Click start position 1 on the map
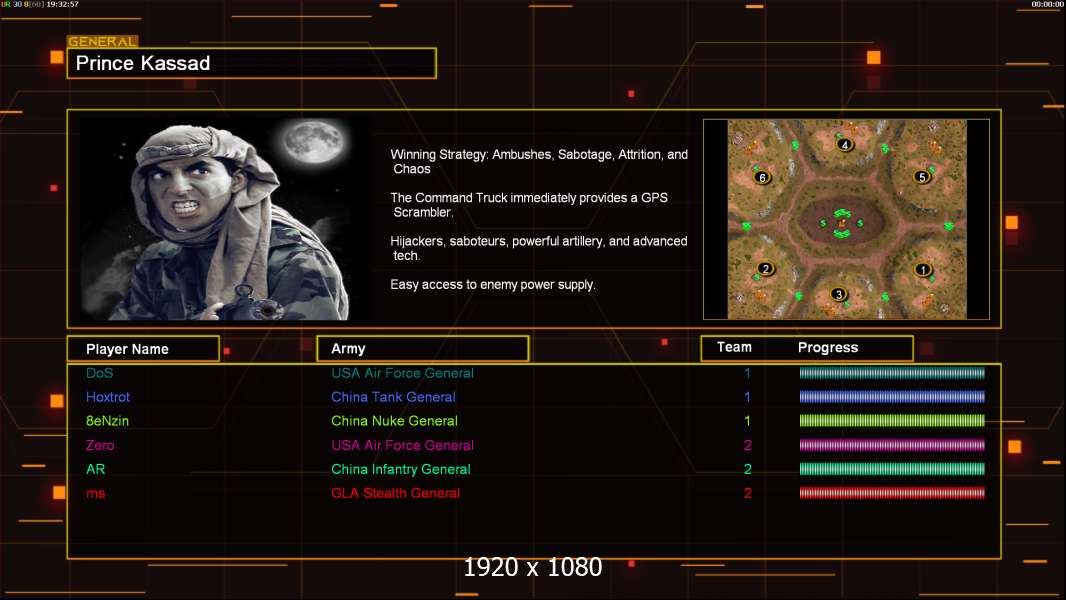The height and width of the screenshot is (600, 1066). (923, 270)
